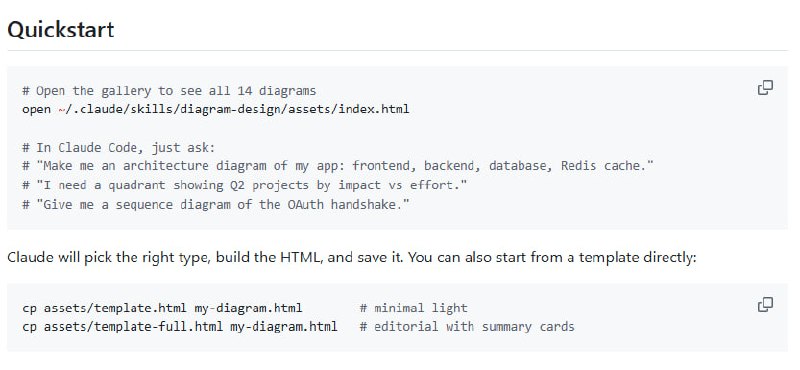Click the OAuth handshake sequence diagram line
800x370 pixels.
pyautogui.click(x=216, y=205)
